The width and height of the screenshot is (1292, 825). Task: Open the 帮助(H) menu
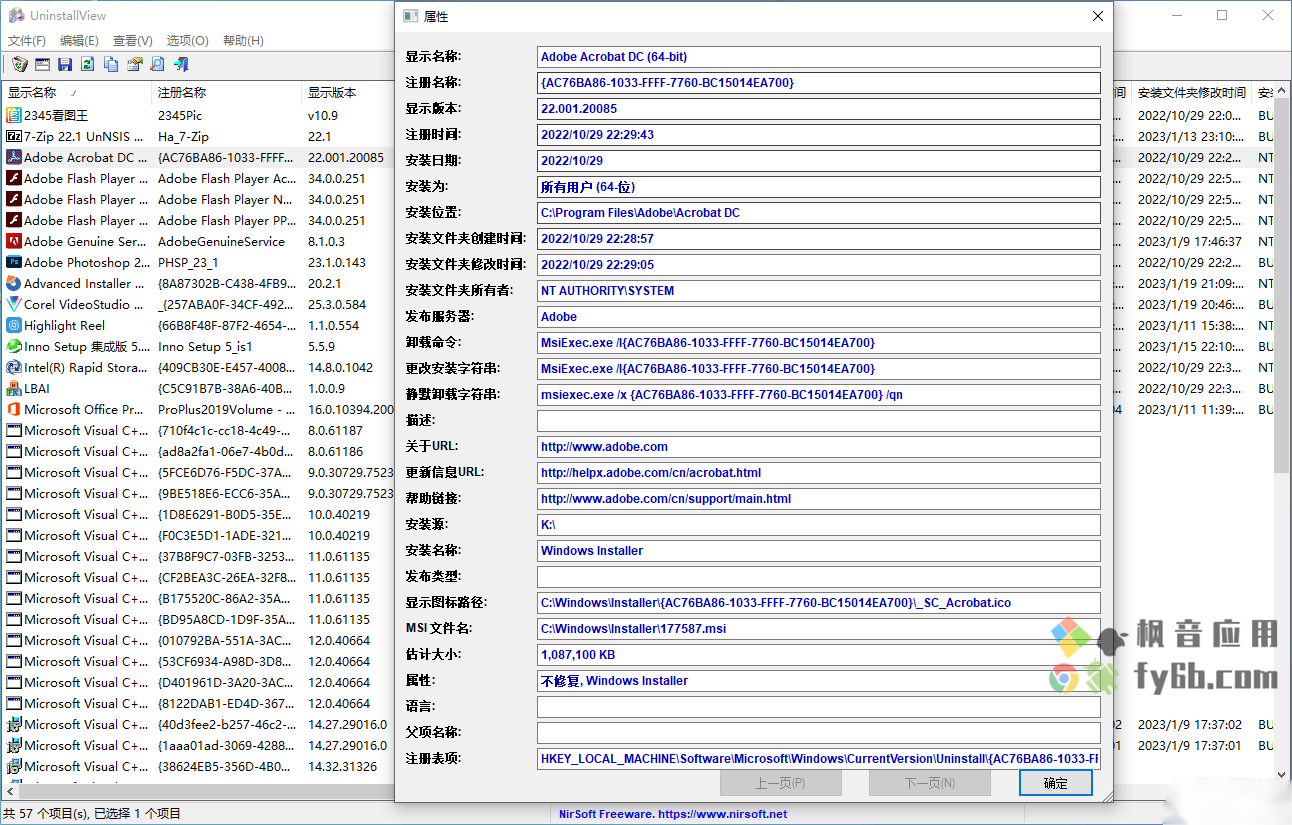click(x=243, y=41)
